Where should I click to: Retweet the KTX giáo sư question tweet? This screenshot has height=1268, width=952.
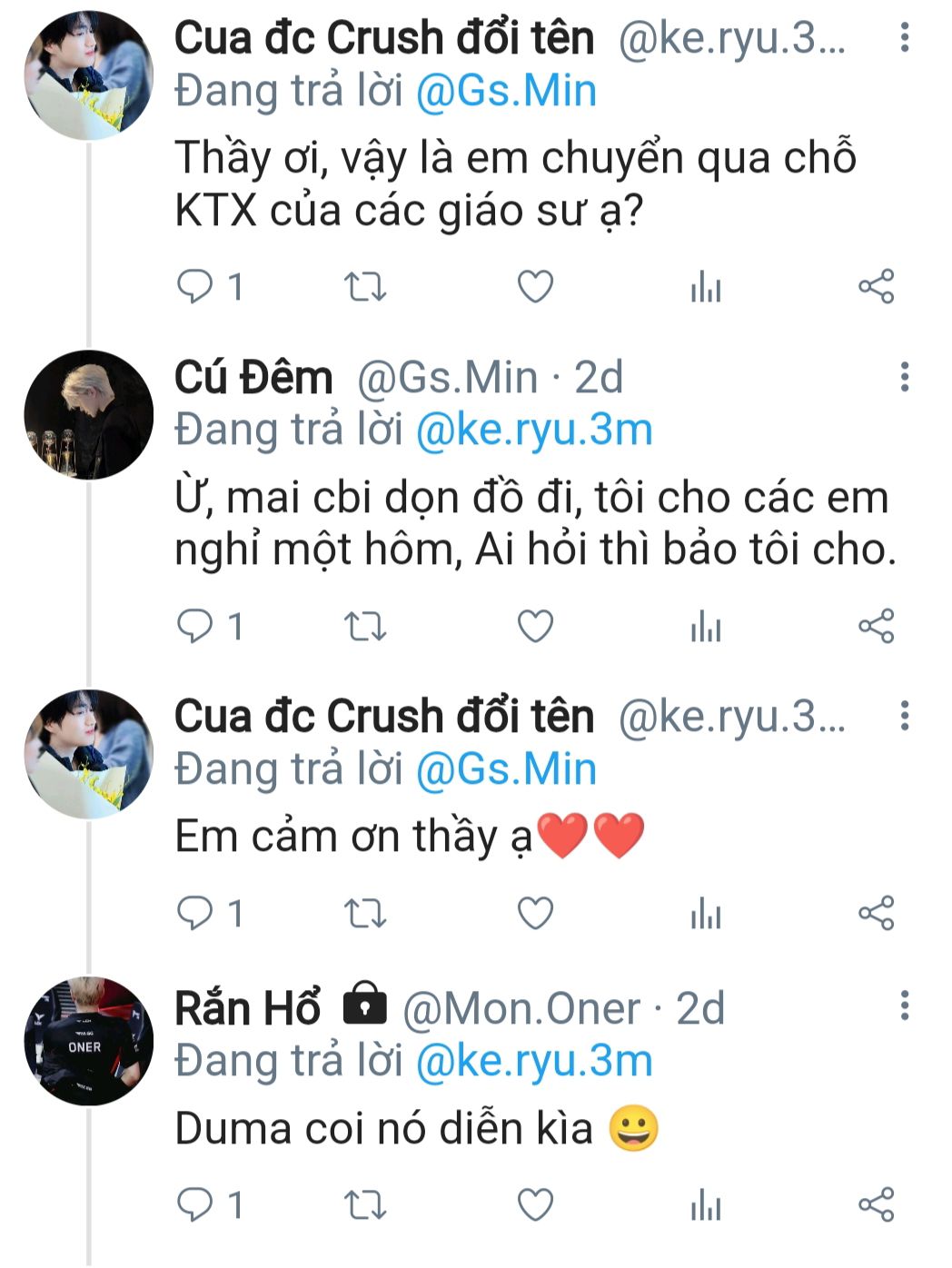coord(365,288)
